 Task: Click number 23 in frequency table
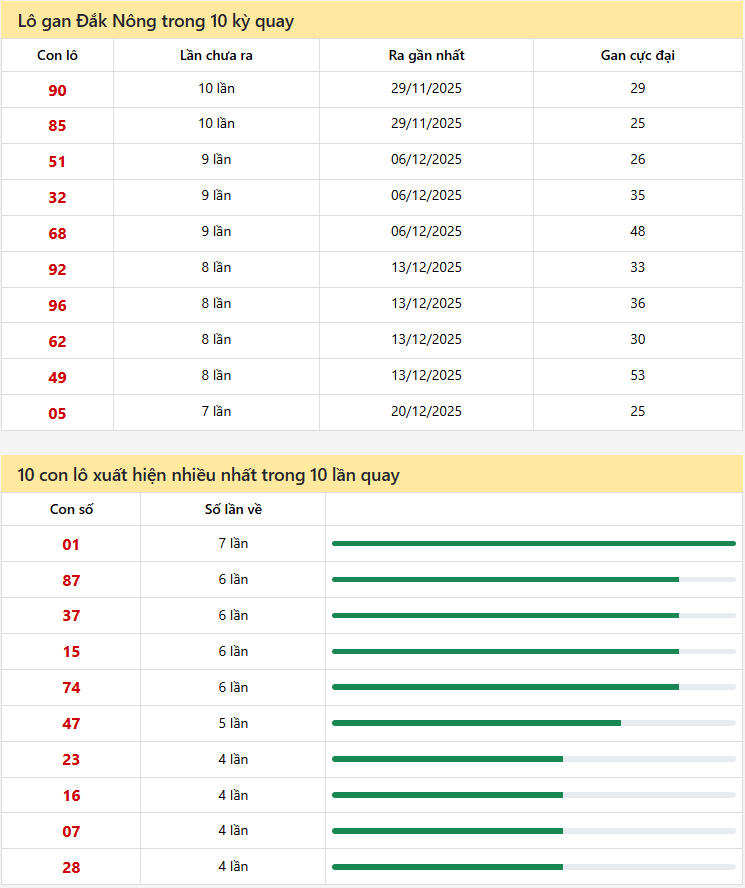coord(71,760)
